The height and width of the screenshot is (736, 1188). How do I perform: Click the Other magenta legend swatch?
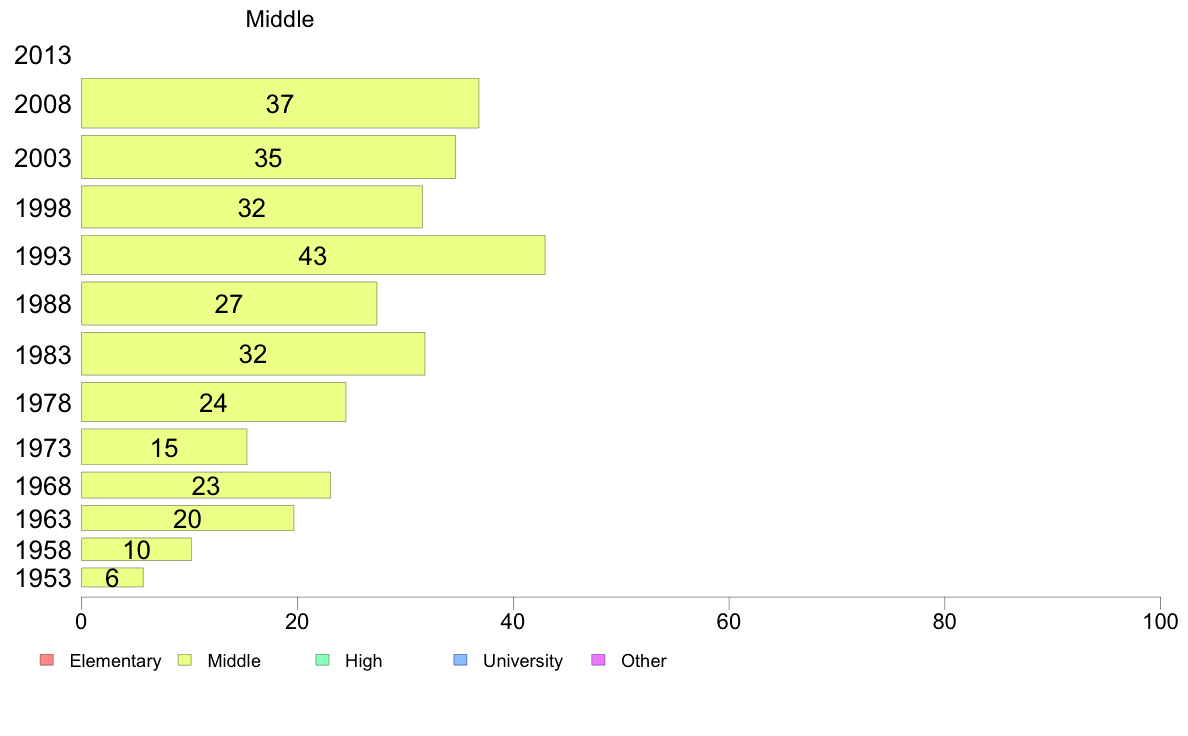(598, 660)
